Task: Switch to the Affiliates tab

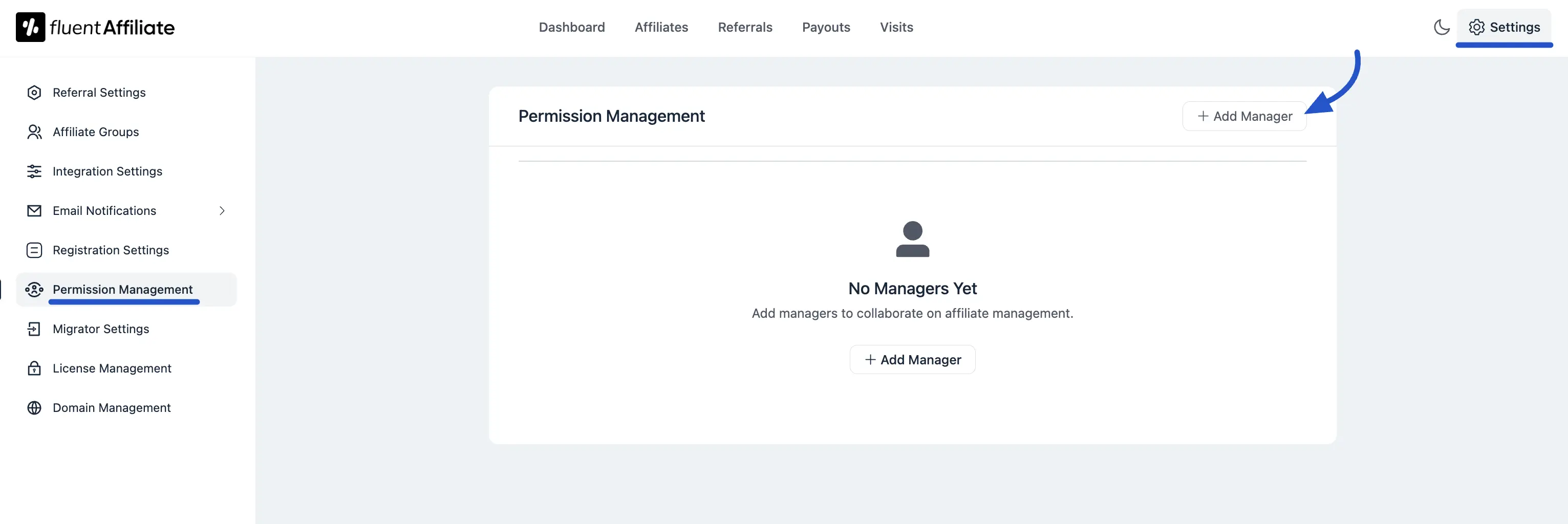Action: (661, 27)
